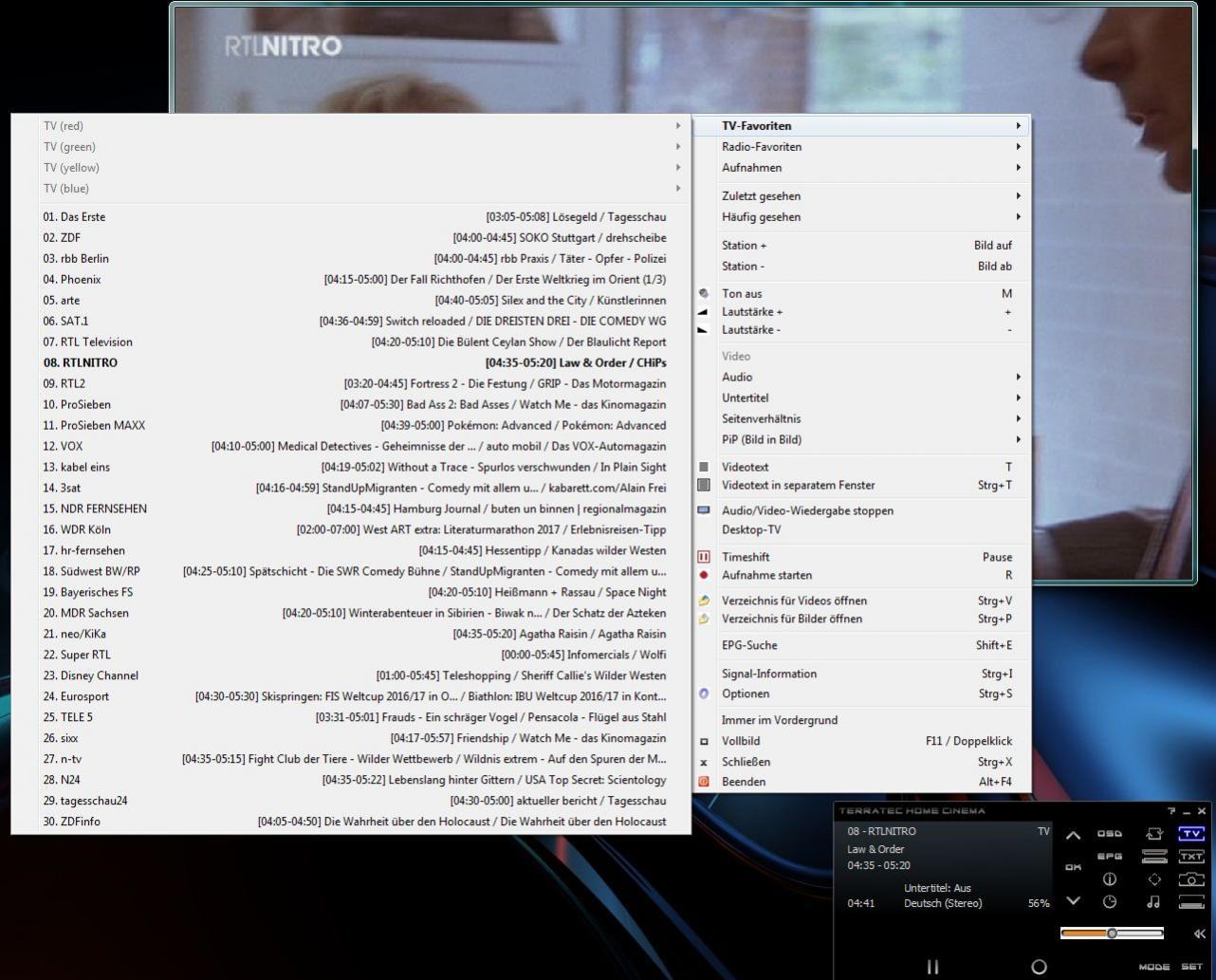Expand the TV (green) submenu arrow

coord(678,146)
